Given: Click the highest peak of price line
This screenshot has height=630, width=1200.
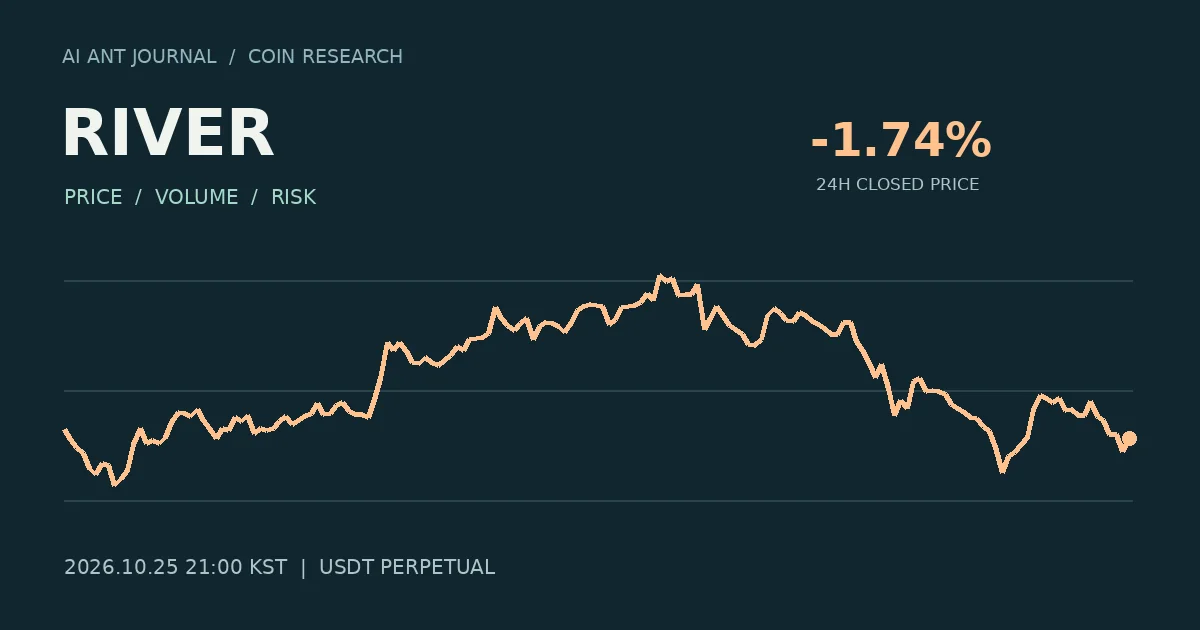Looking at the screenshot, I should [659, 275].
